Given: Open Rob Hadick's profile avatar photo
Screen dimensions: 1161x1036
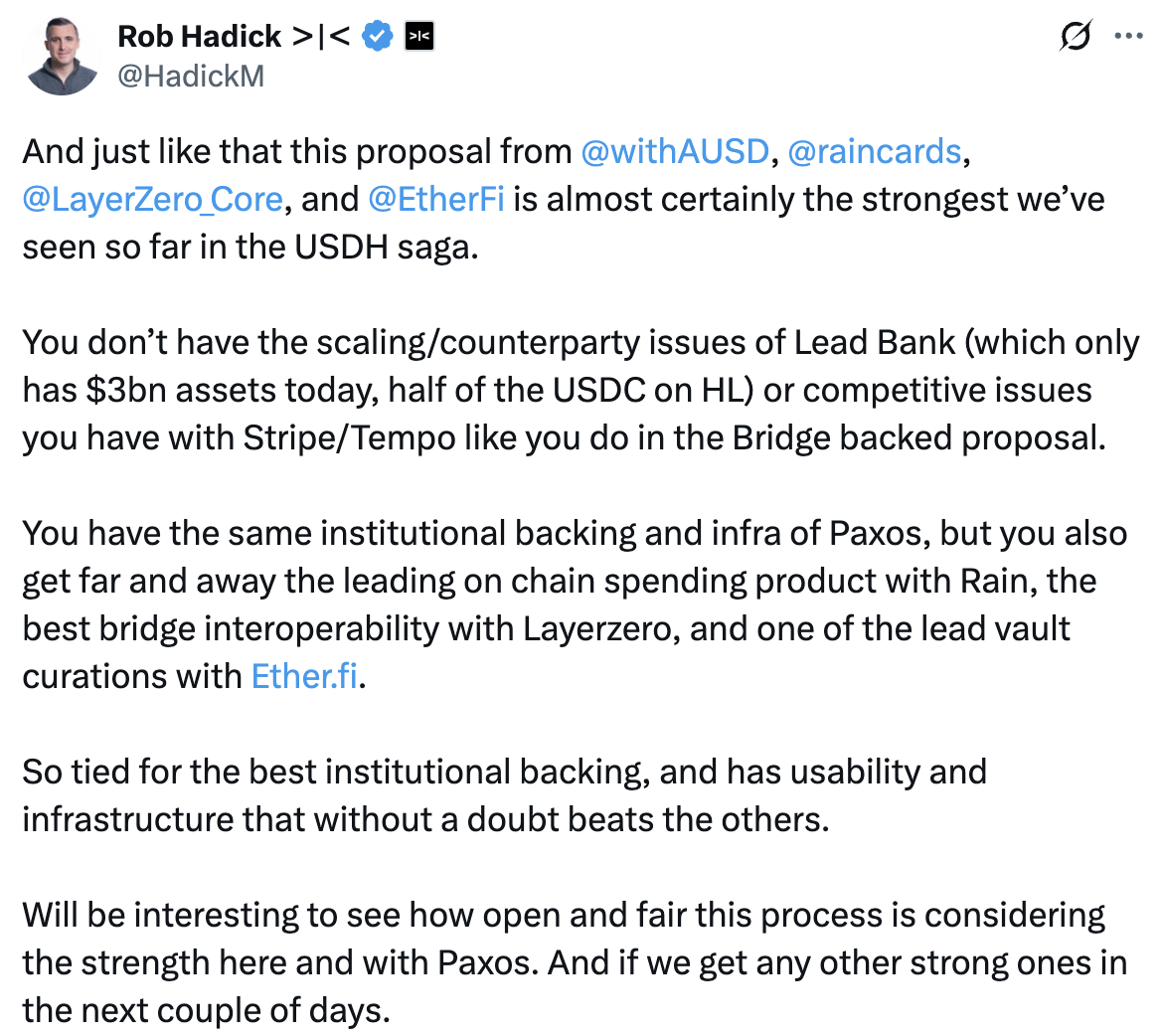Looking at the screenshot, I should pos(63,56).
